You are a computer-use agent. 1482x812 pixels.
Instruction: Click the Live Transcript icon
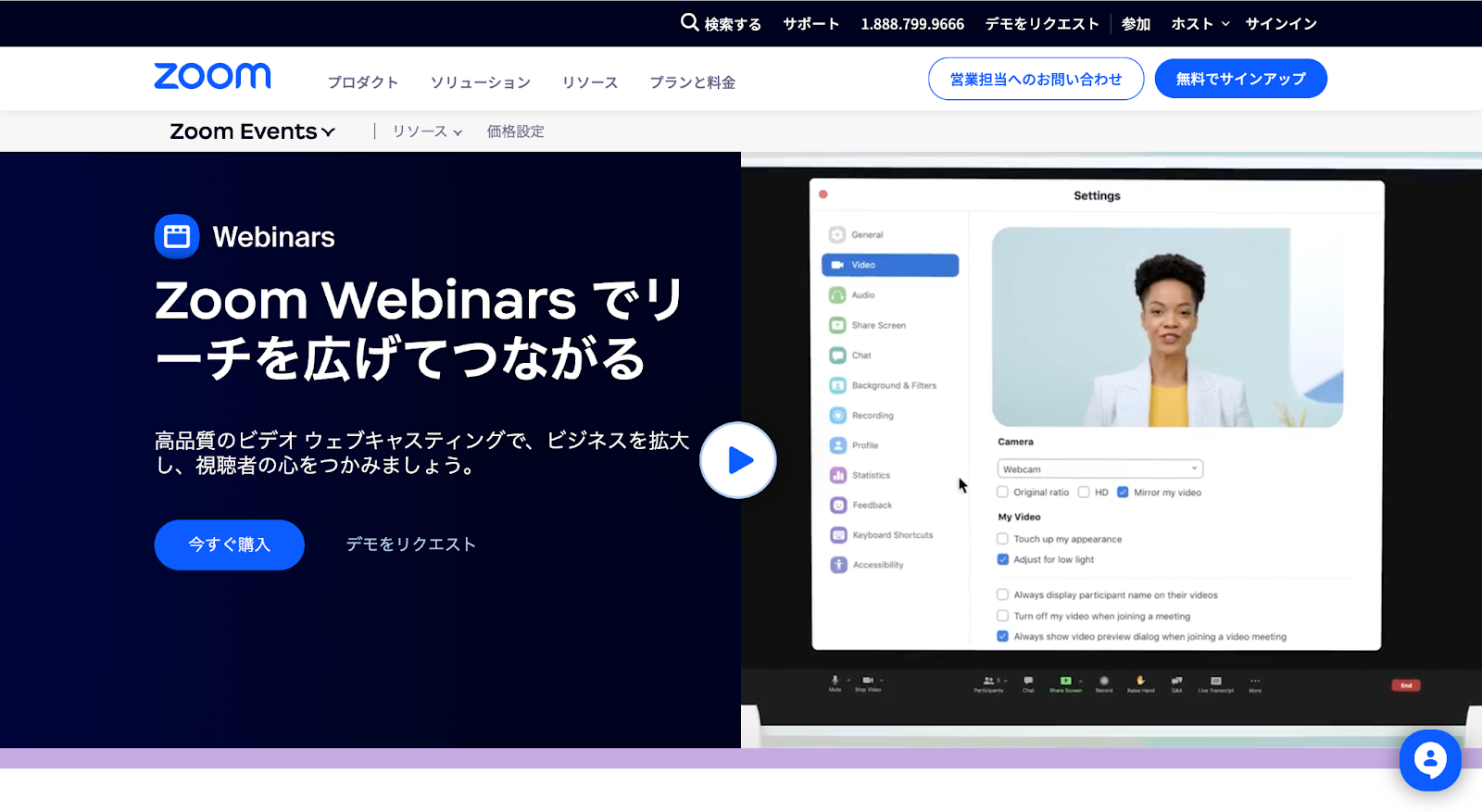(x=1216, y=681)
